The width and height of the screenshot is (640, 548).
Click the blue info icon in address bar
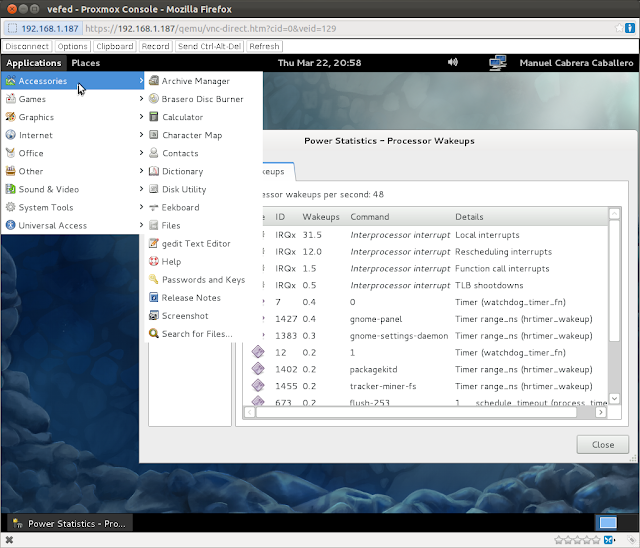pos(630,28)
